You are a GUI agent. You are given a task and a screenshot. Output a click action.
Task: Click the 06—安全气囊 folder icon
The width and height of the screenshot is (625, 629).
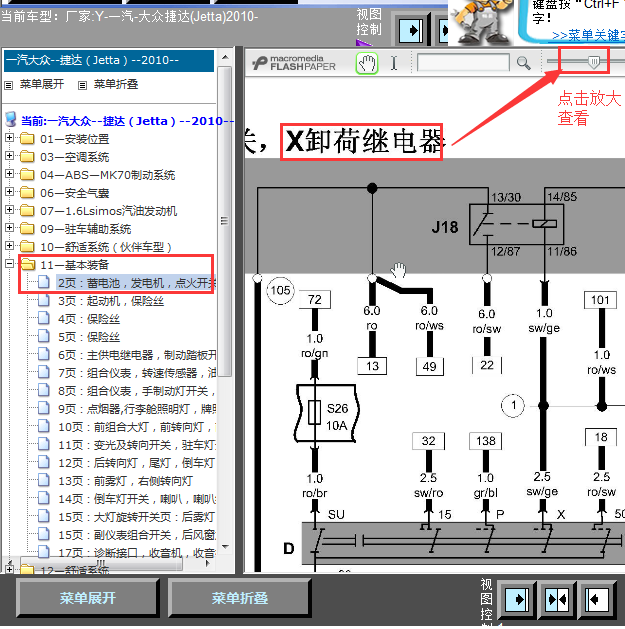pyautogui.click(x=27, y=193)
